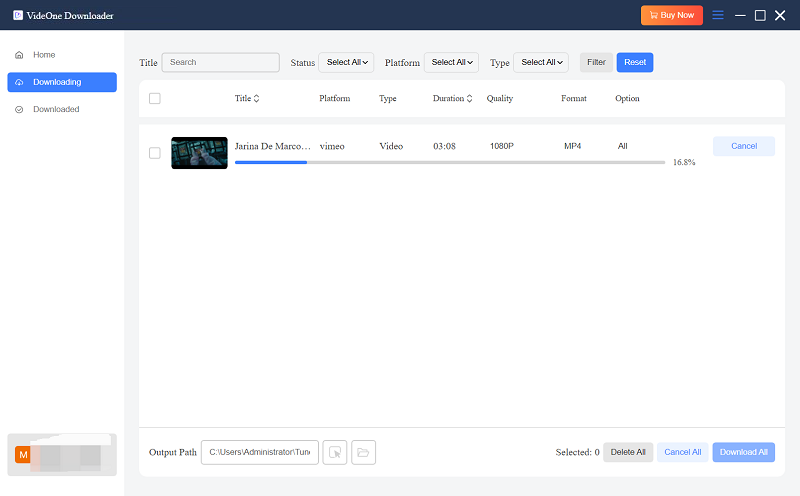Toggle the select-all checkbox in table header
This screenshot has height=496, width=800.
[x=154, y=98]
